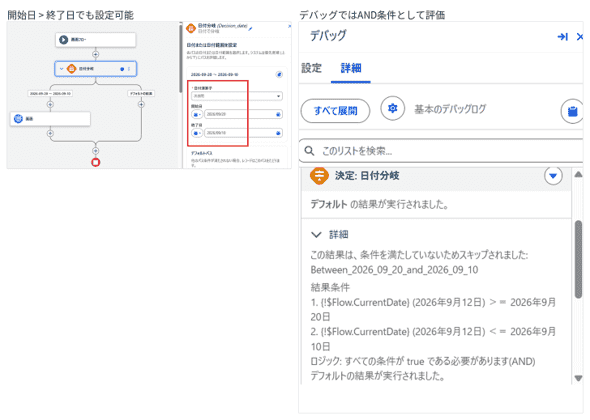Add element under the date range branch
Screen dimensions: 590x420
[x=50, y=104]
